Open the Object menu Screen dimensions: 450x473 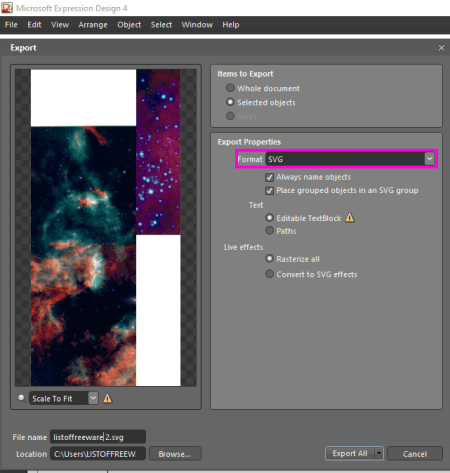pos(129,25)
